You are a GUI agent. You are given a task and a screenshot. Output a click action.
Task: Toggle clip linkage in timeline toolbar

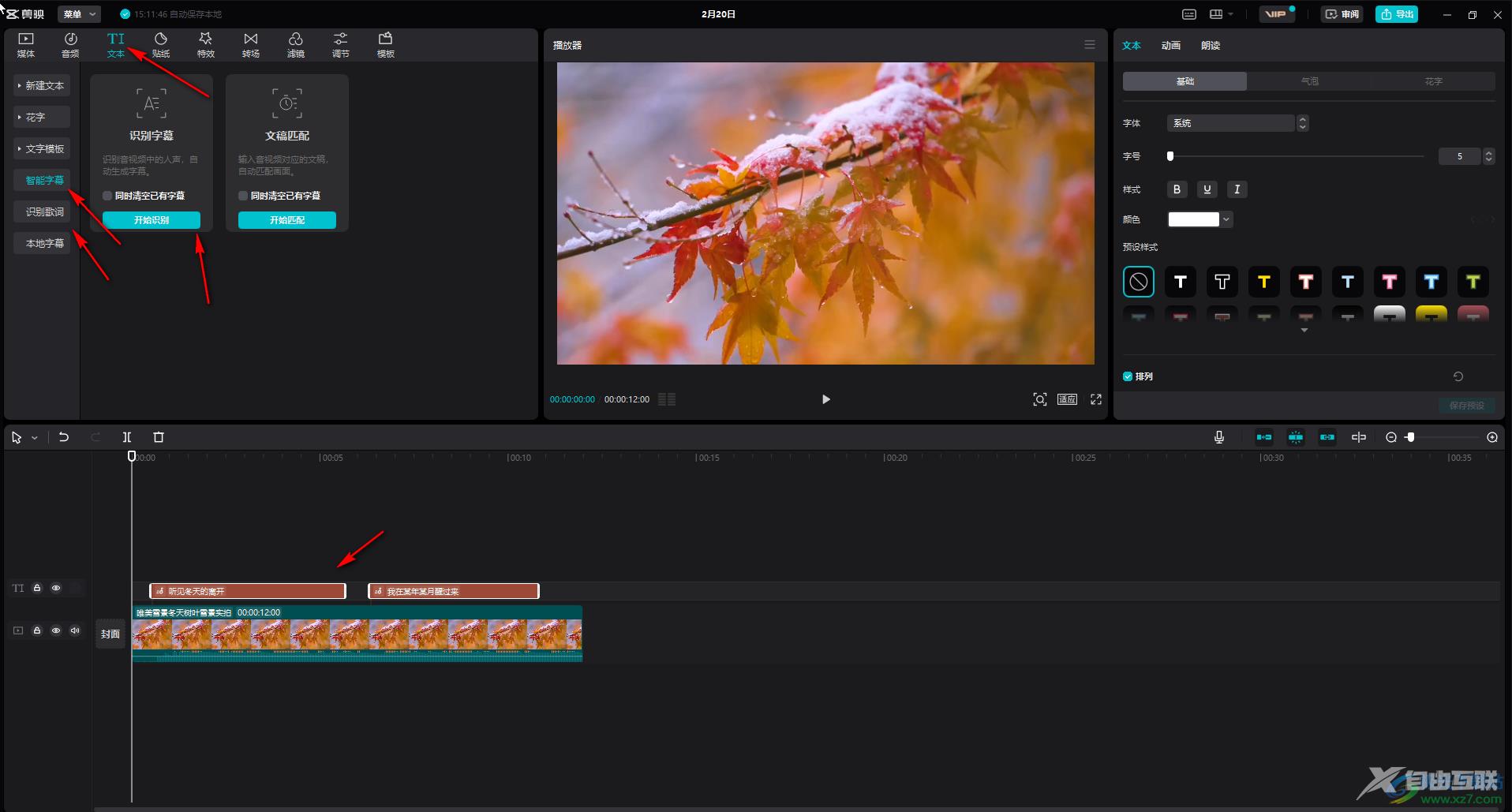pos(1327,437)
